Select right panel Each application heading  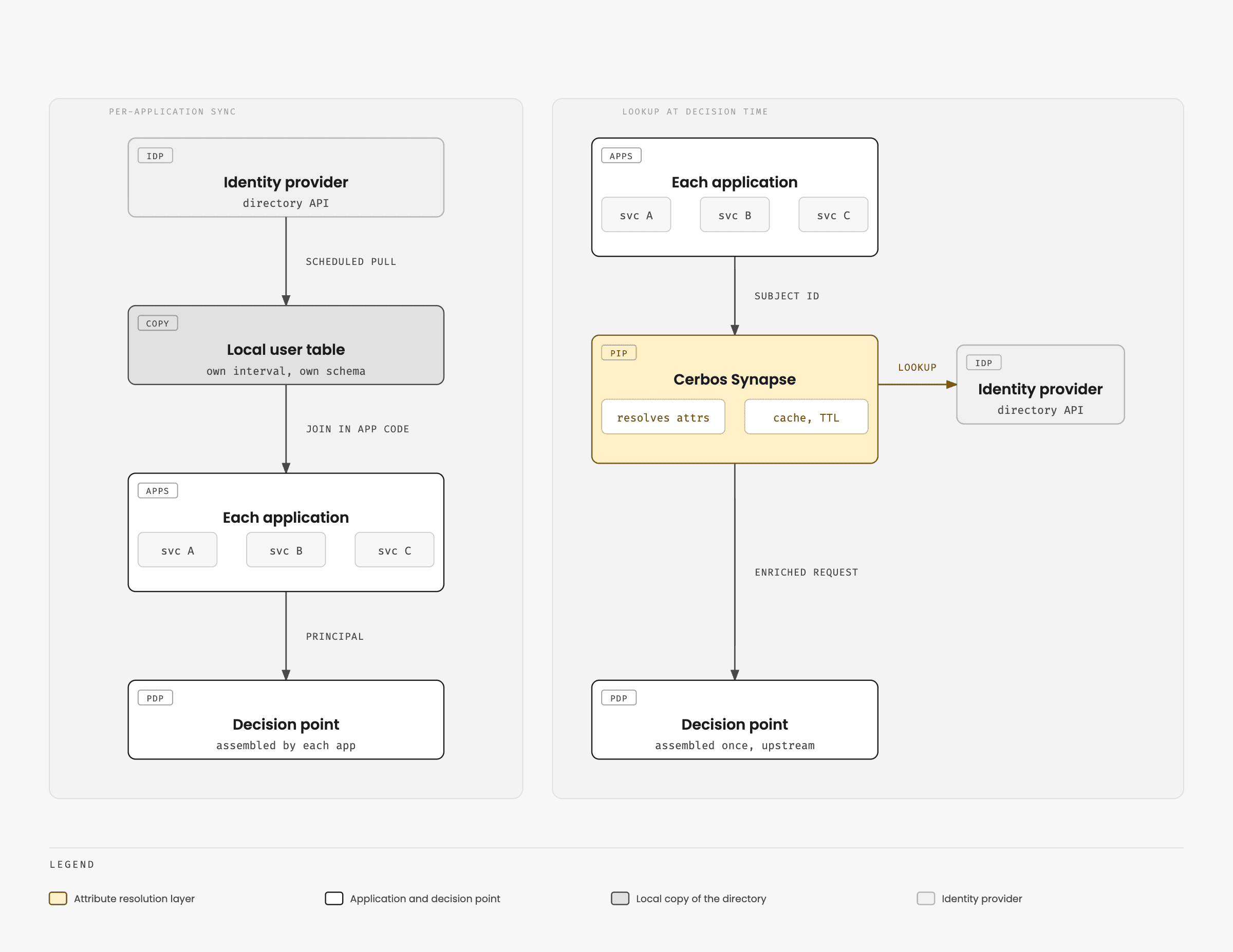click(735, 182)
